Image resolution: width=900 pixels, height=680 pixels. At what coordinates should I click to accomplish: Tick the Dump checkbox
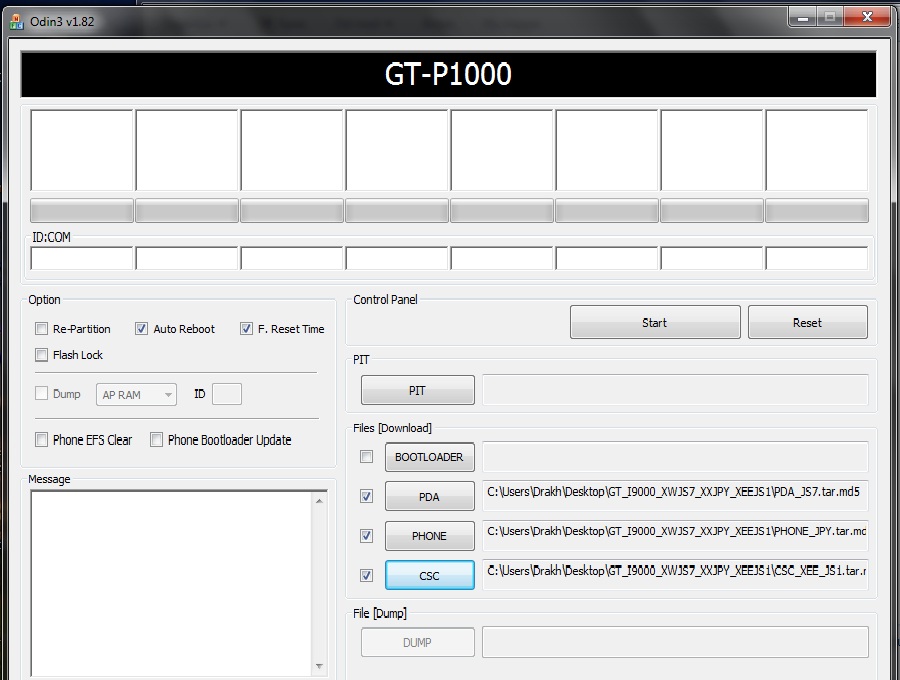[41, 394]
